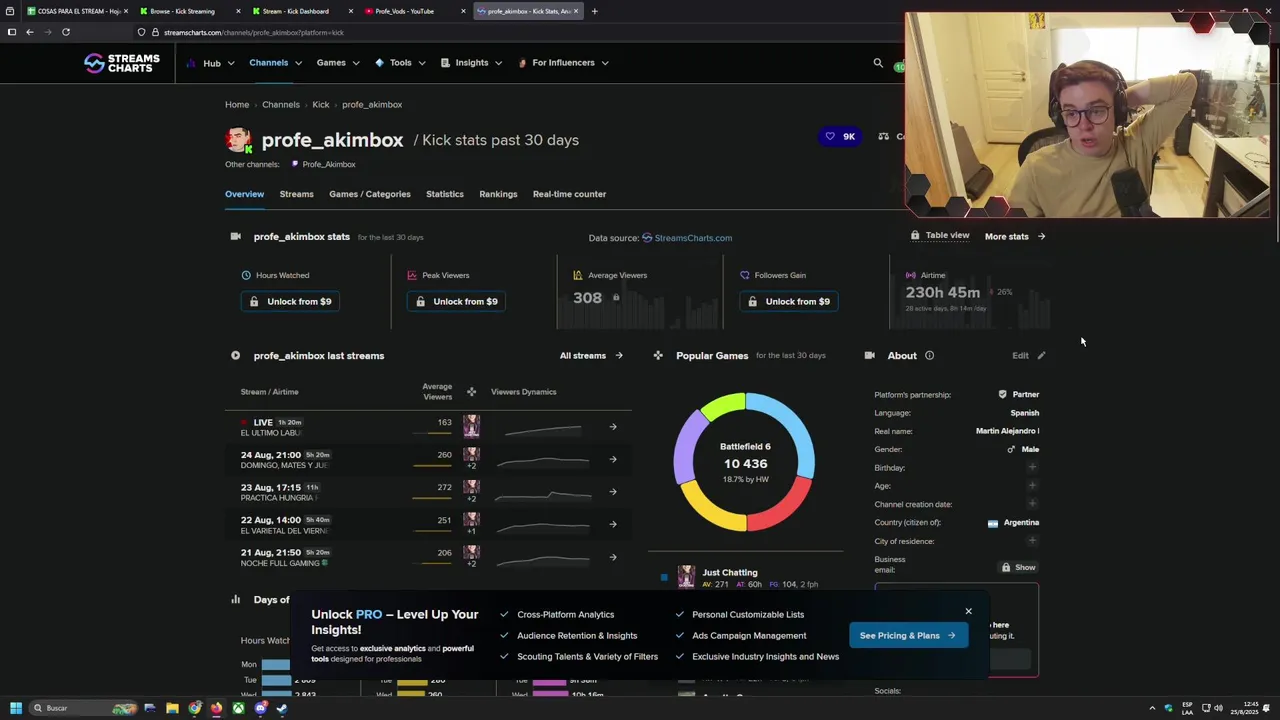
Task: Unlock Peak Viewers from $9
Action: [x=456, y=301]
